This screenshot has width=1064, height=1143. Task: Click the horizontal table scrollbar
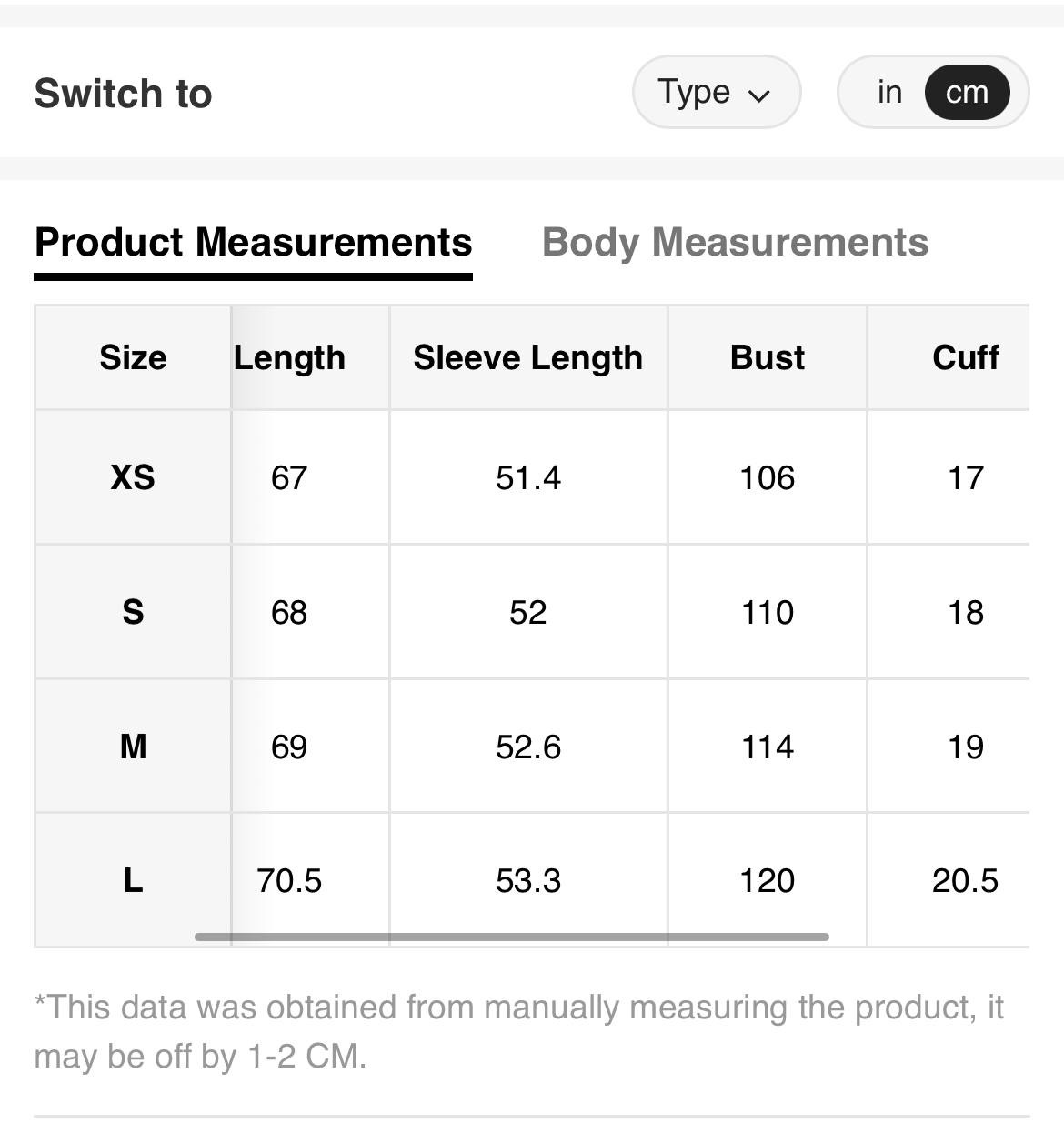click(511, 937)
